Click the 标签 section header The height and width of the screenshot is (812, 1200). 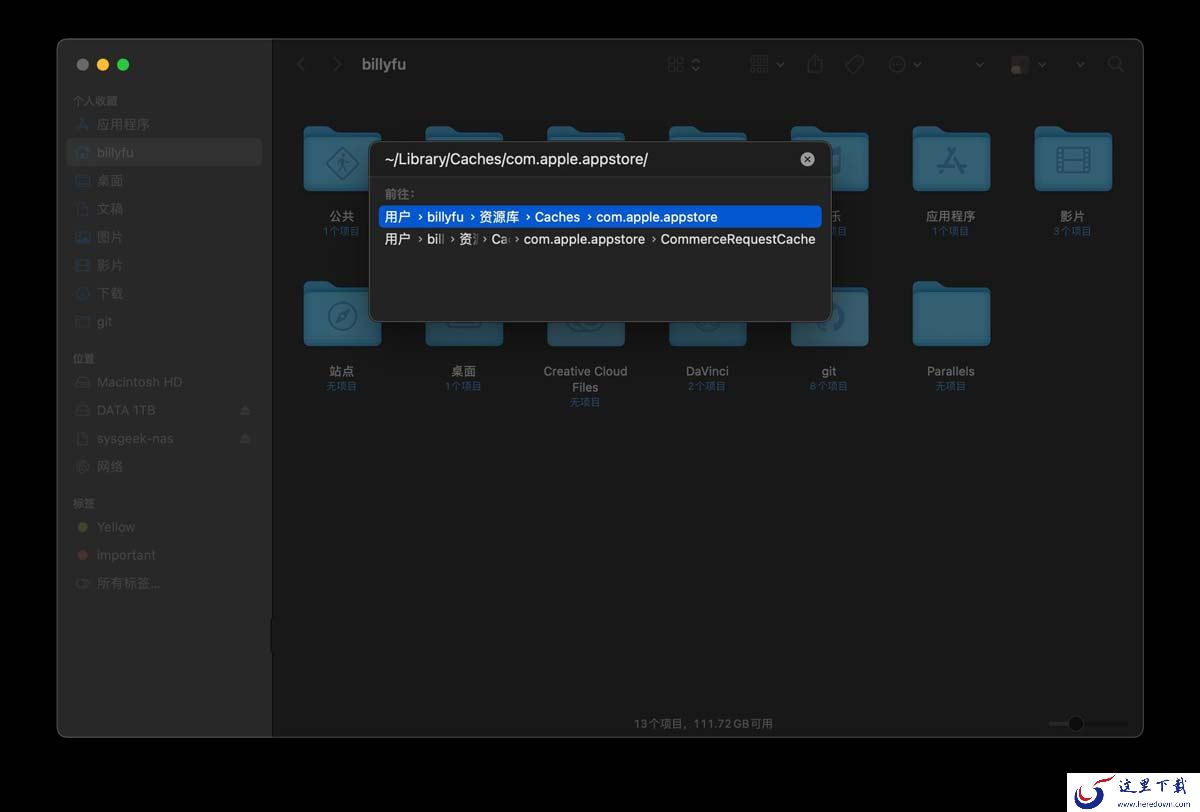pyautogui.click(x=84, y=503)
